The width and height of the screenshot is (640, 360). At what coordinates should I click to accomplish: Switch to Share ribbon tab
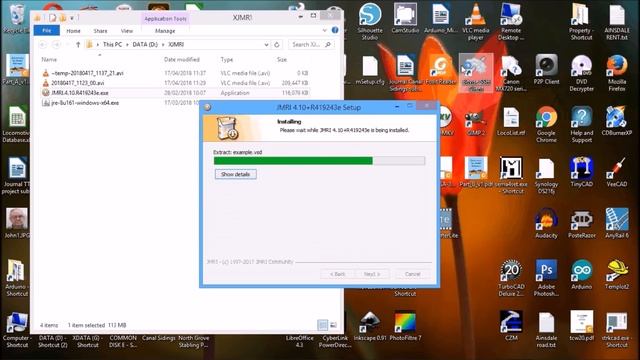100,31
